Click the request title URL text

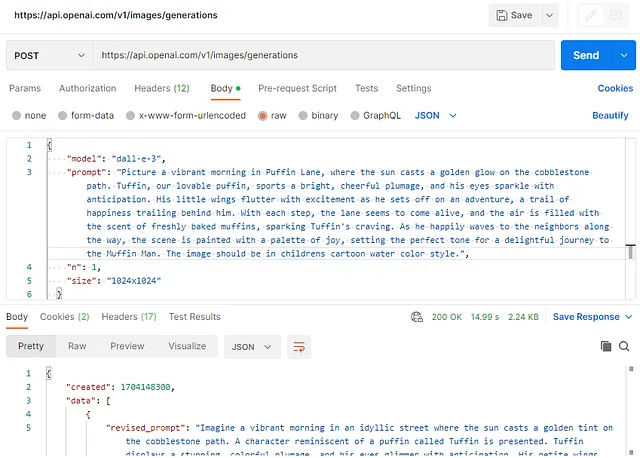pos(116,15)
